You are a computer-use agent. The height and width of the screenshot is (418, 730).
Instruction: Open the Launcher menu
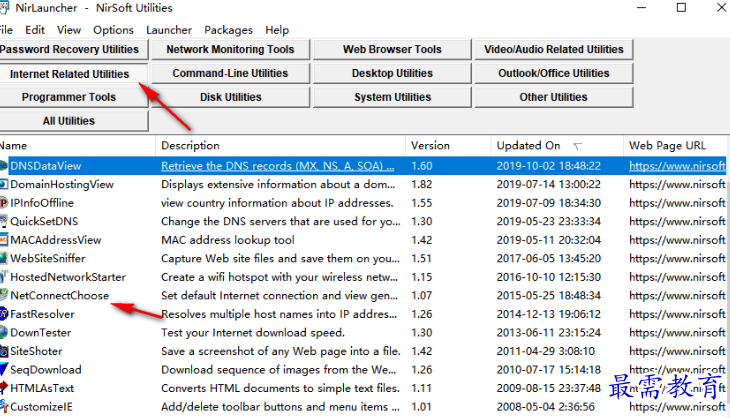[x=169, y=30]
